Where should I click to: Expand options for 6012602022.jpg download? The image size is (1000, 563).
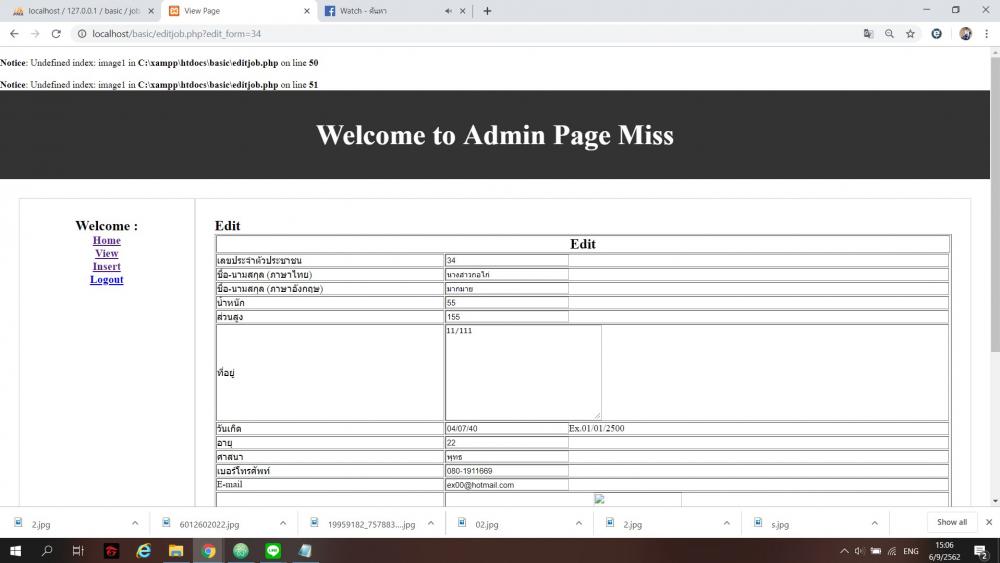(283, 523)
